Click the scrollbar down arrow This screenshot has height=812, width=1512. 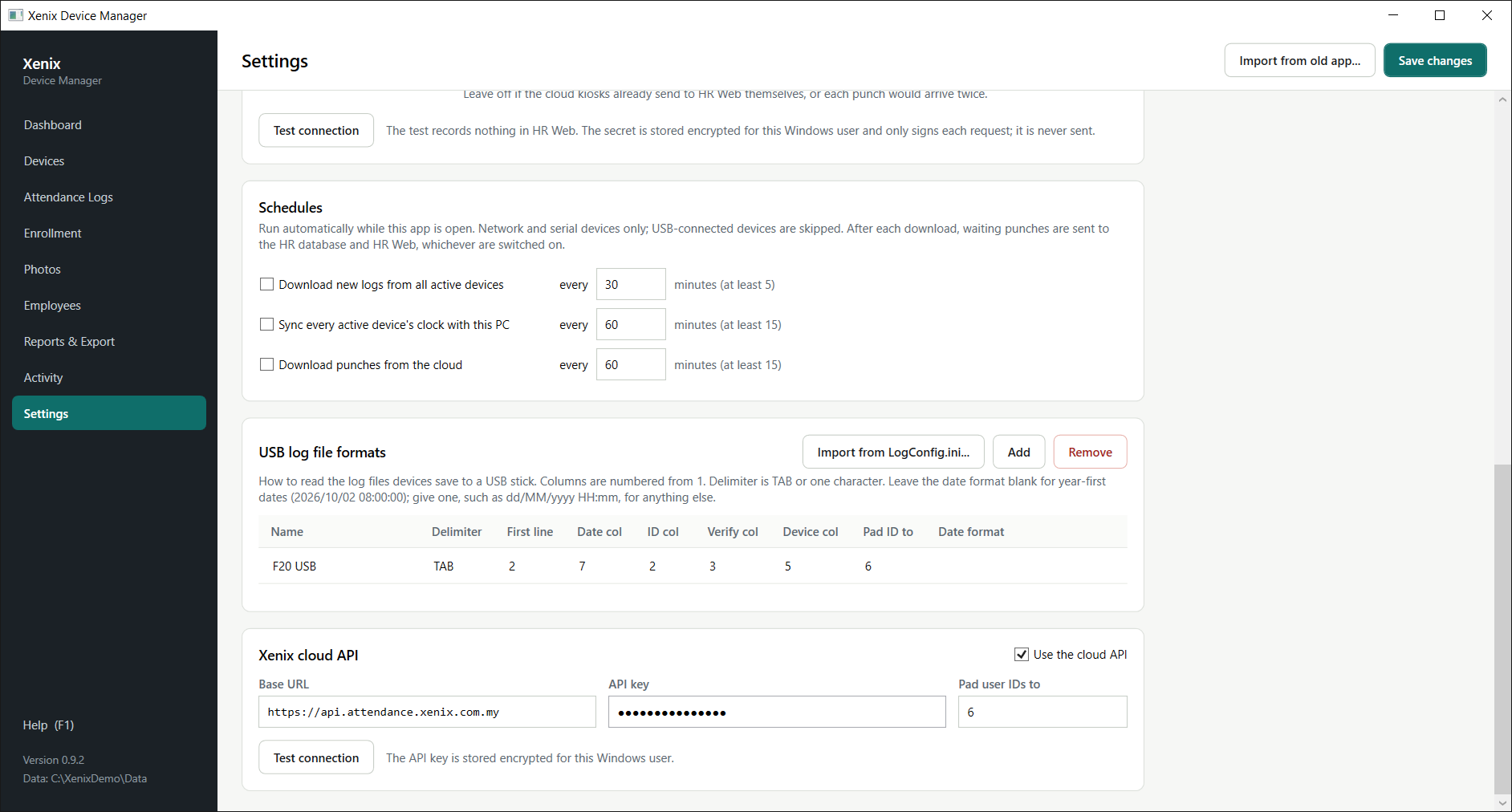pos(1502,802)
